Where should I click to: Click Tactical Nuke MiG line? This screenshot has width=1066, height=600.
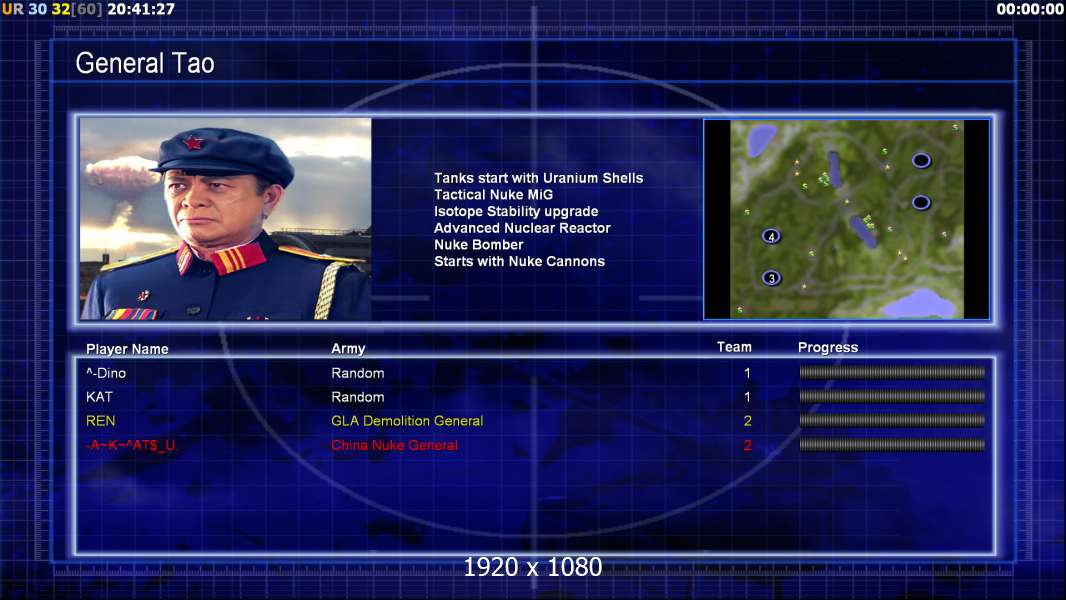point(494,194)
